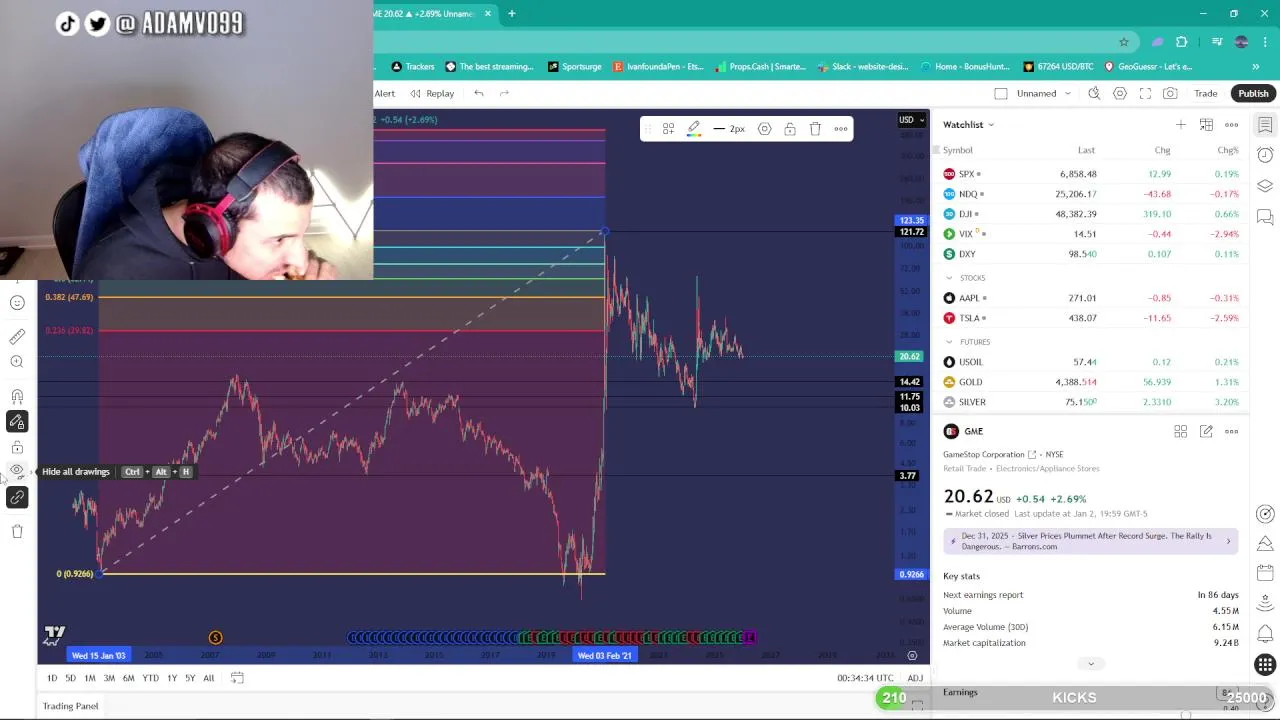Open Object Tree layers icon in sidebar
Viewport: 1280px width, 720px height.
click(1265, 186)
